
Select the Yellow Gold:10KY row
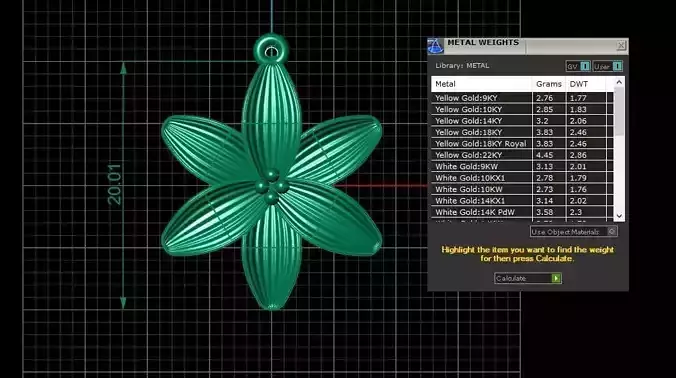(x=522, y=109)
